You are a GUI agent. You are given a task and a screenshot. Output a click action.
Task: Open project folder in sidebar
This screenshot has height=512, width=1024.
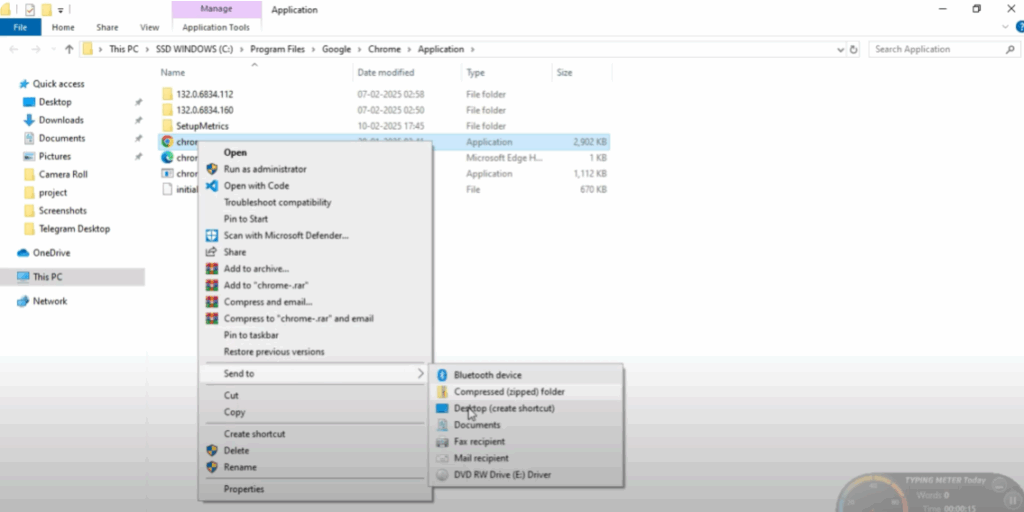[x=52, y=193]
